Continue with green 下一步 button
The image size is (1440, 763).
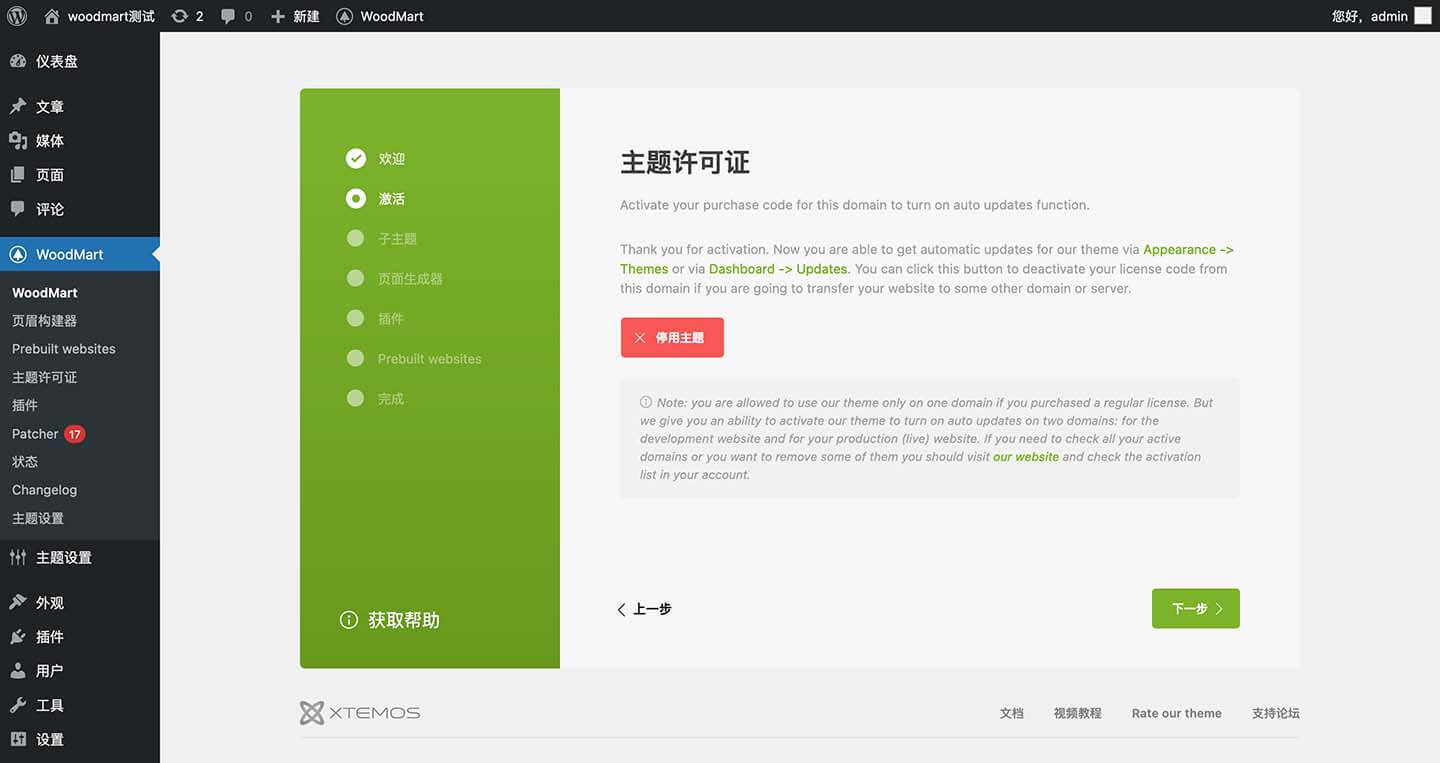tap(1196, 609)
